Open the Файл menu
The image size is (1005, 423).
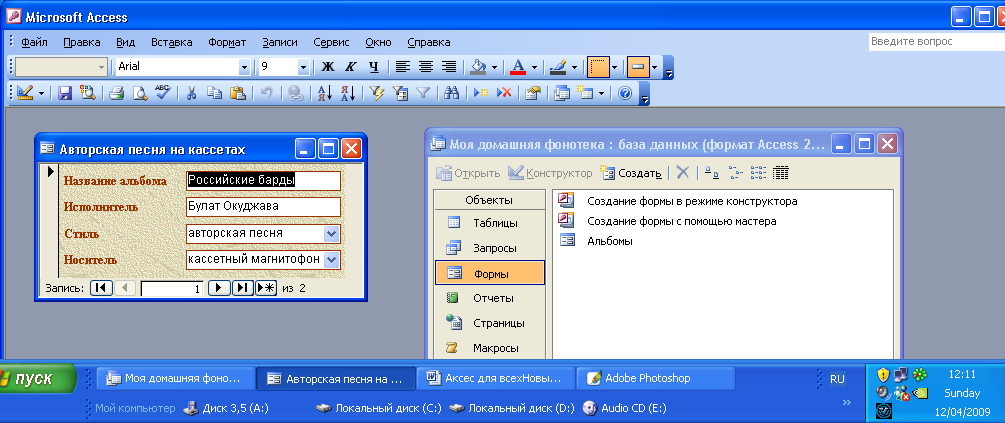click(x=35, y=42)
